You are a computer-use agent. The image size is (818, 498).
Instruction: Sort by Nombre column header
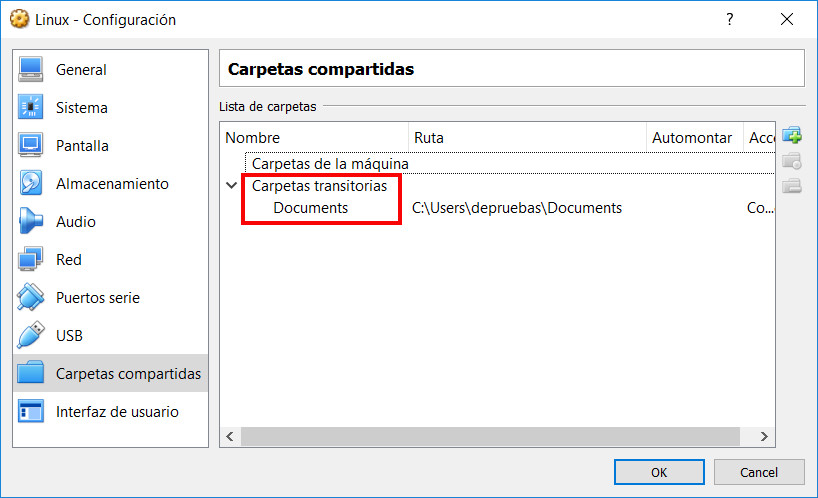pyautogui.click(x=314, y=138)
